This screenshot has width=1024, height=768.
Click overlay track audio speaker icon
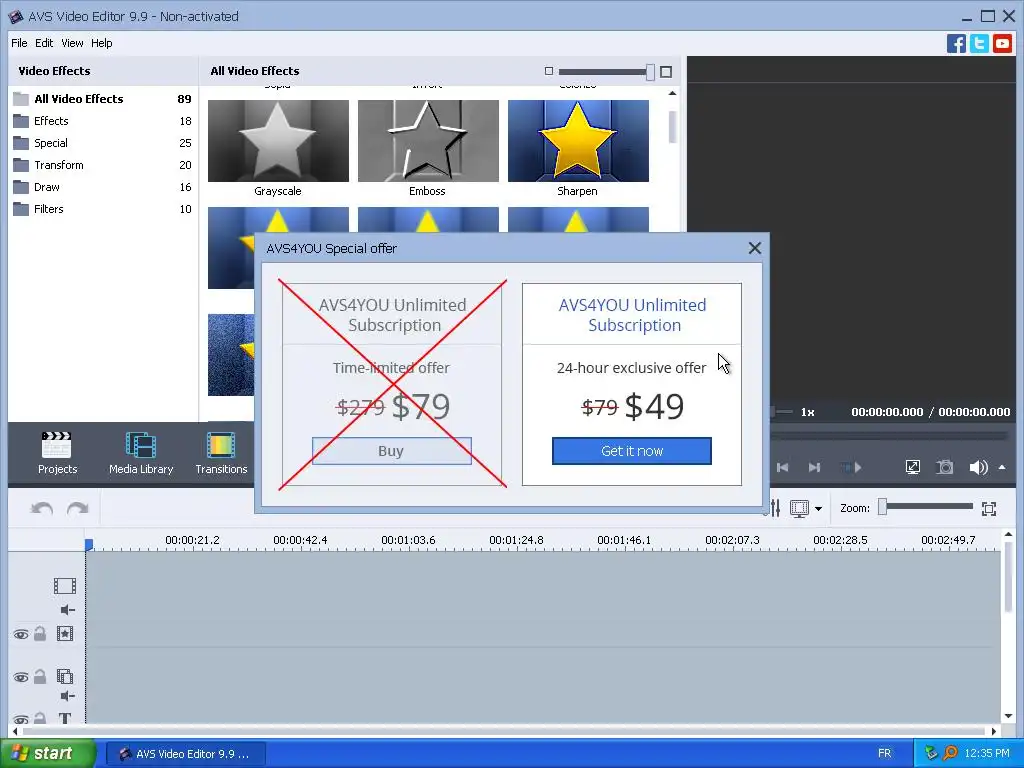tap(67, 696)
